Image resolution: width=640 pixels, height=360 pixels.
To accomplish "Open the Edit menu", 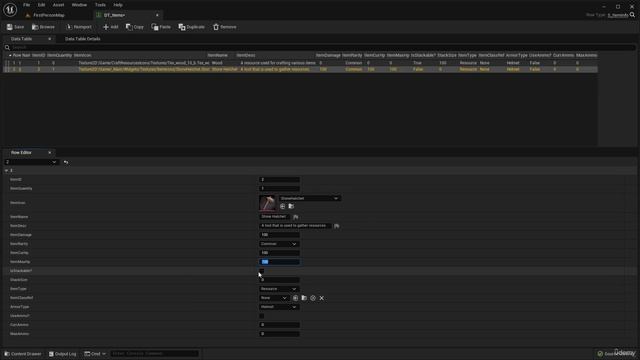I will (x=41, y=5).
